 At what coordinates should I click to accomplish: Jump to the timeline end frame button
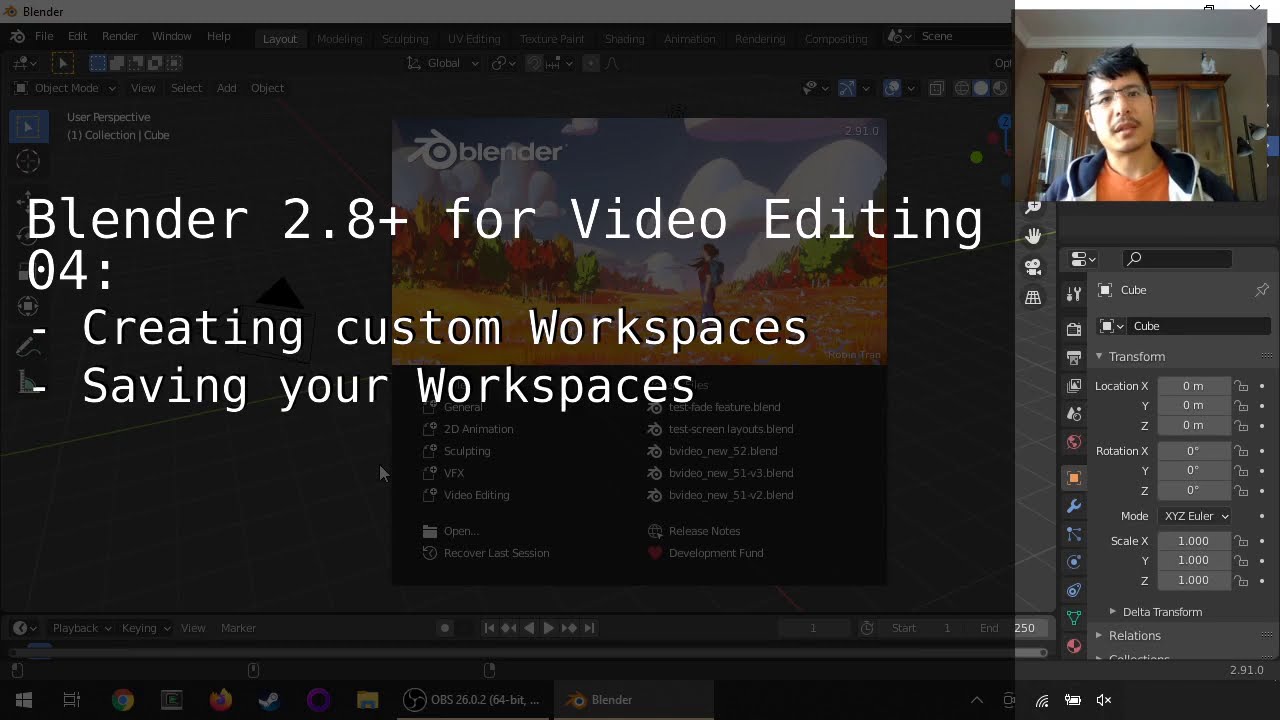coord(589,628)
